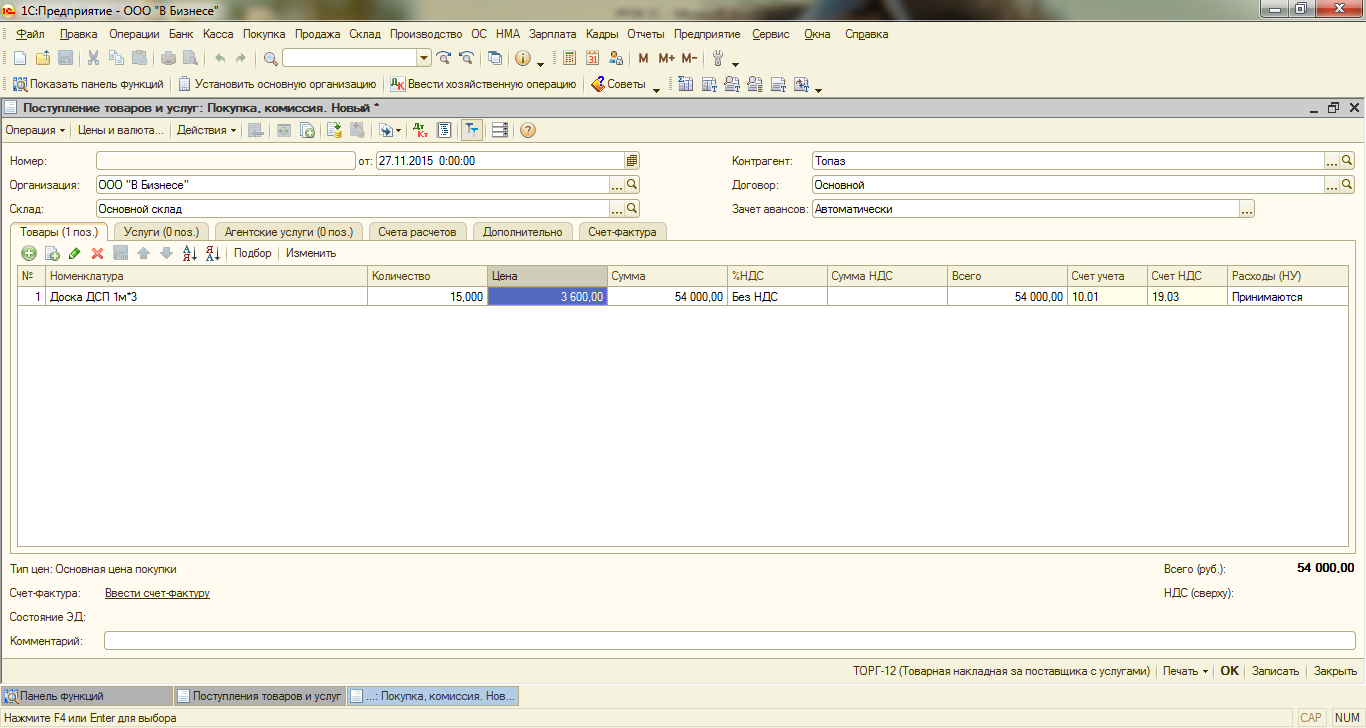This screenshot has height=728, width=1366.
Task: Click the red X delete row icon
Action: tap(98, 254)
